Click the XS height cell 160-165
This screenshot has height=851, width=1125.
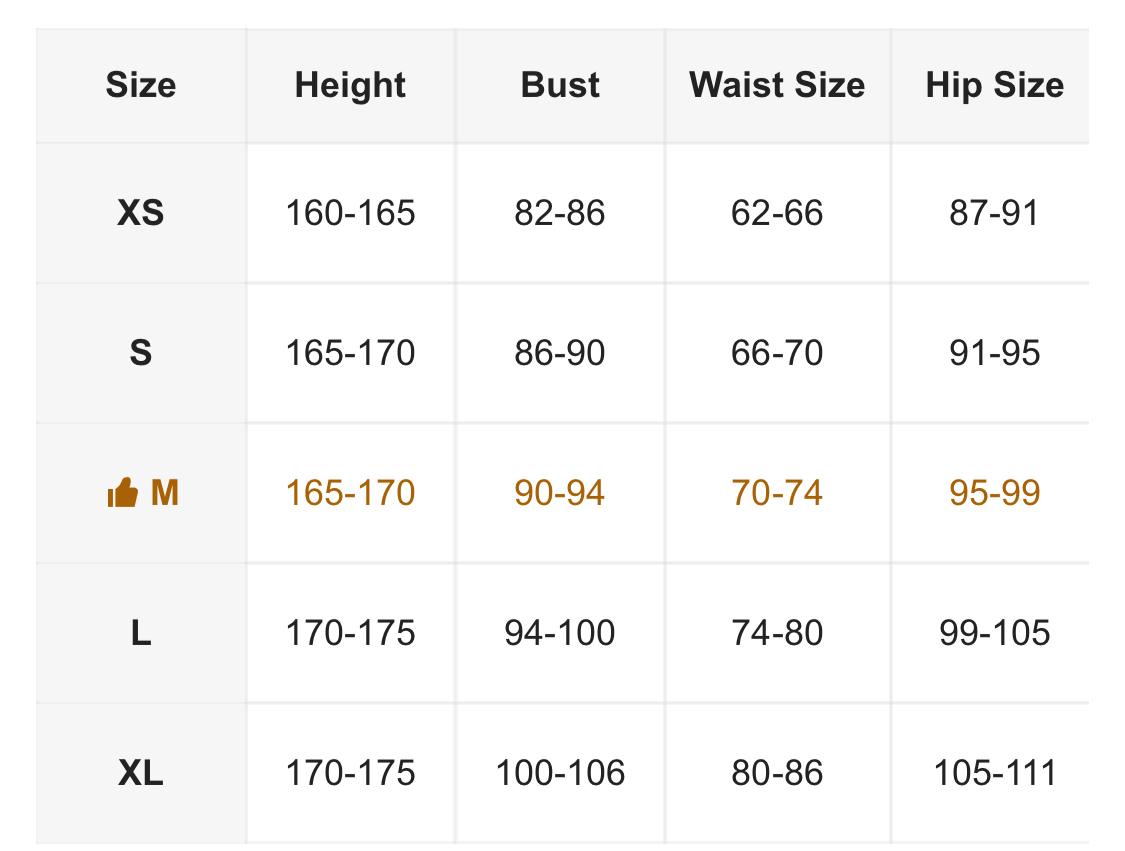click(350, 213)
